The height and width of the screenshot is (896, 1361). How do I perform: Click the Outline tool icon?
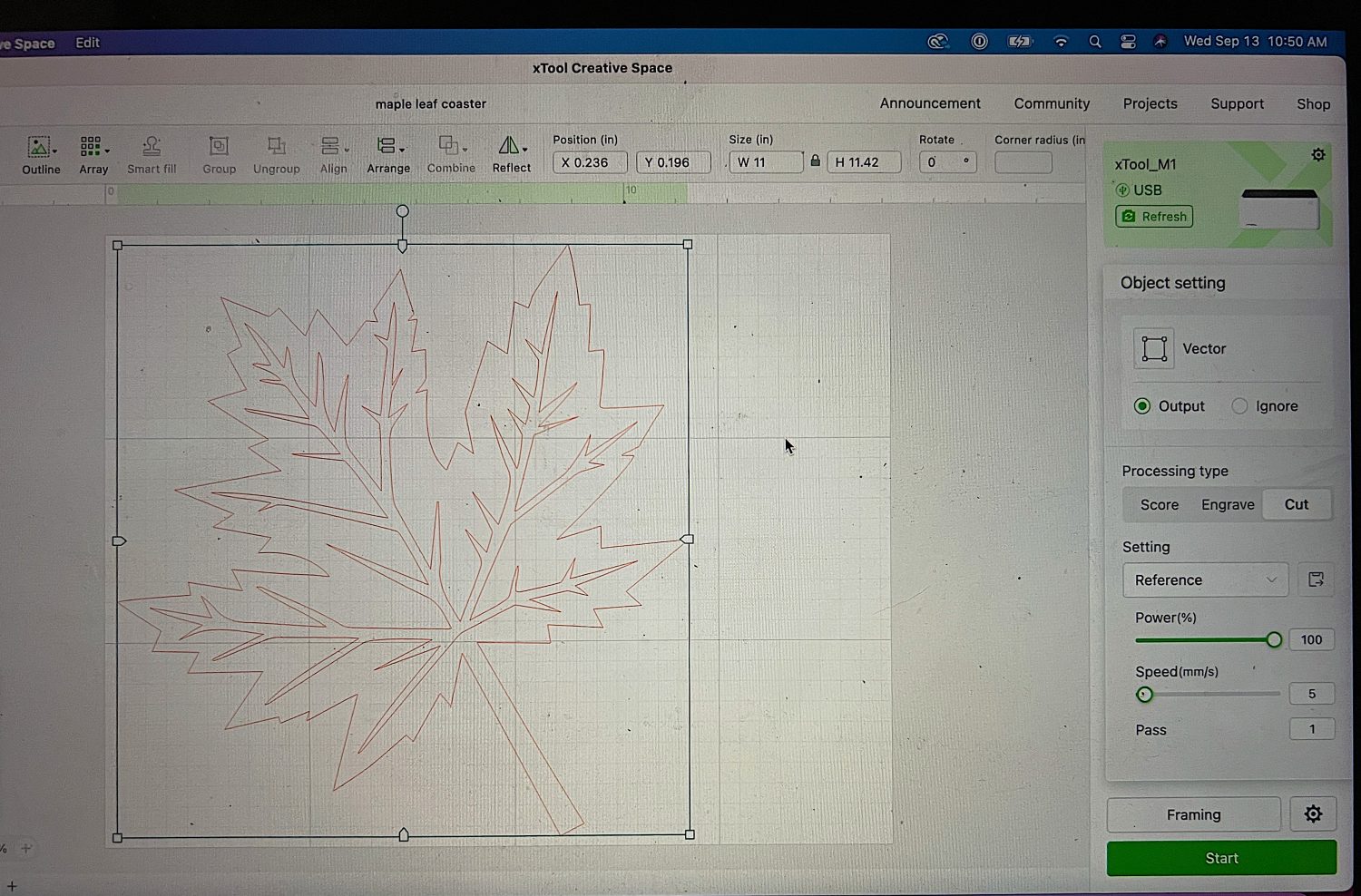tap(39, 148)
